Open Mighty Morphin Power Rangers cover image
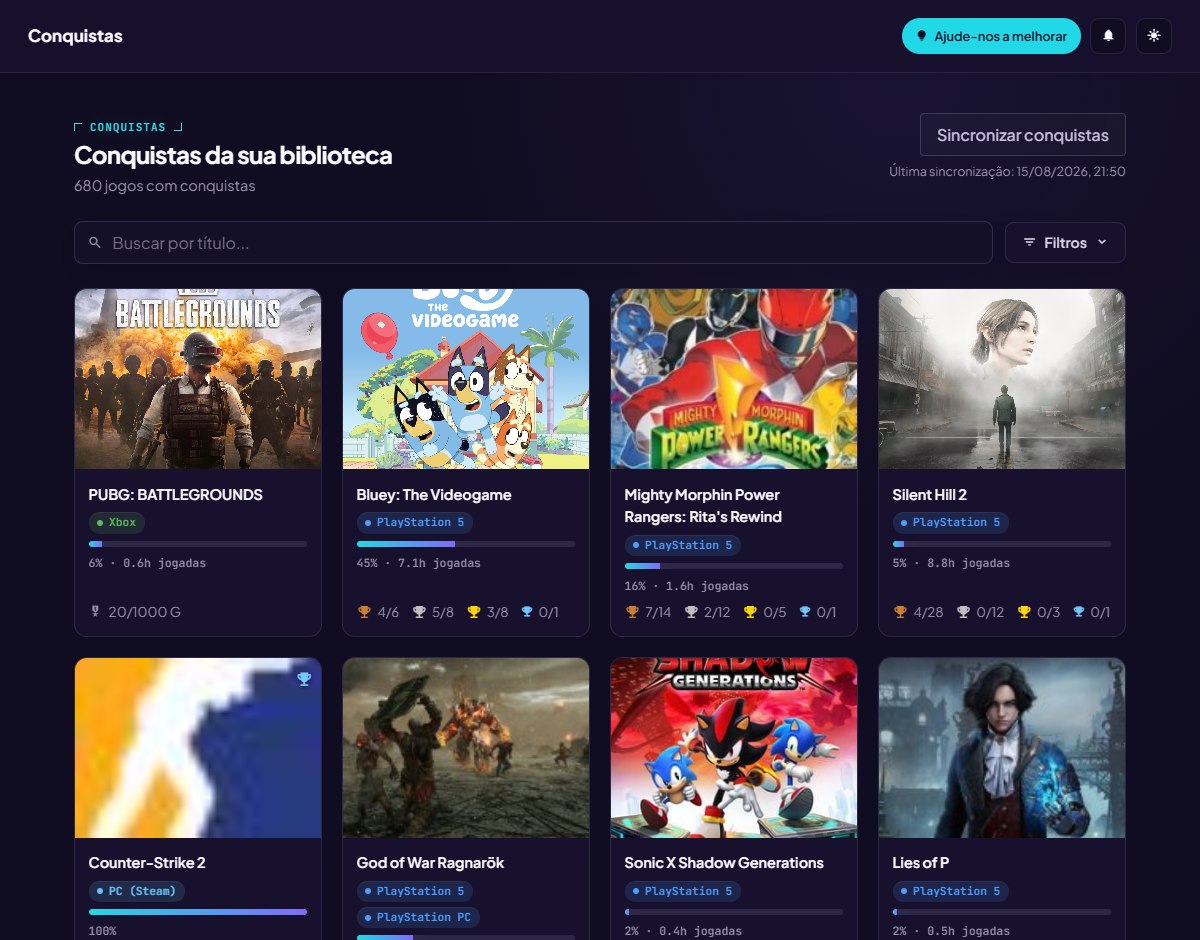This screenshot has height=940, width=1200. [x=734, y=379]
